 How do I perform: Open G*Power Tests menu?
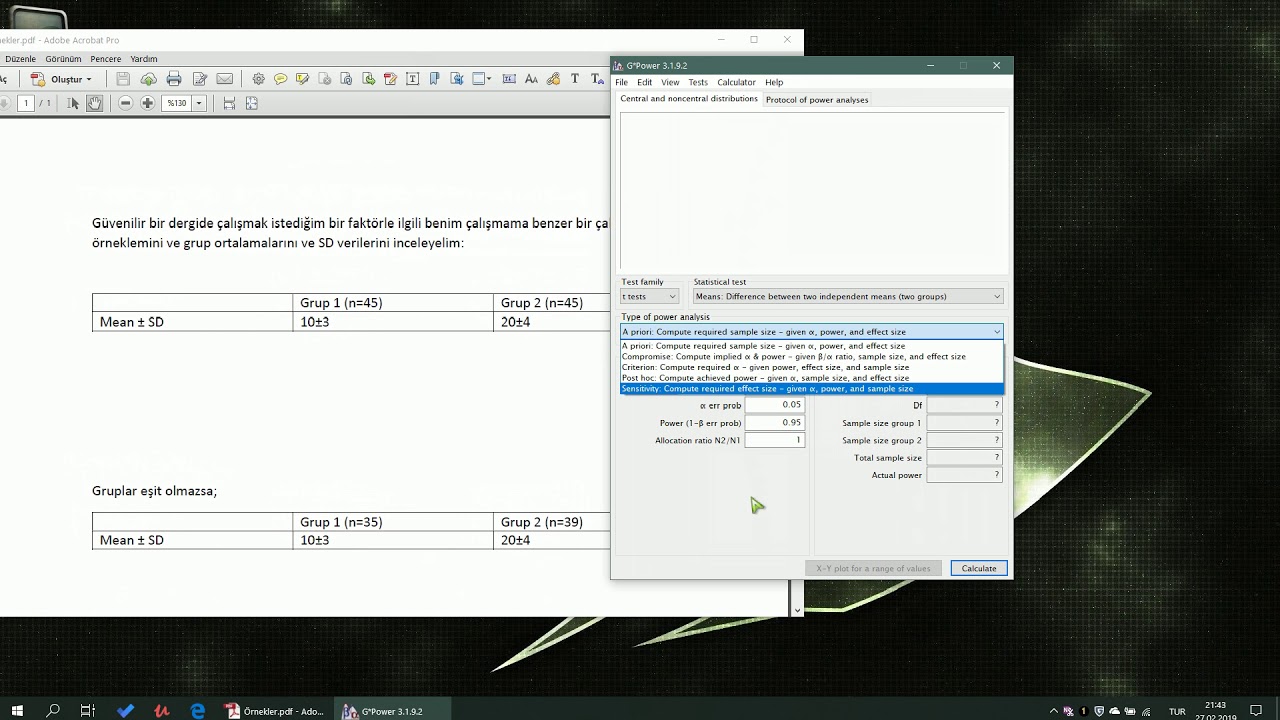[698, 82]
